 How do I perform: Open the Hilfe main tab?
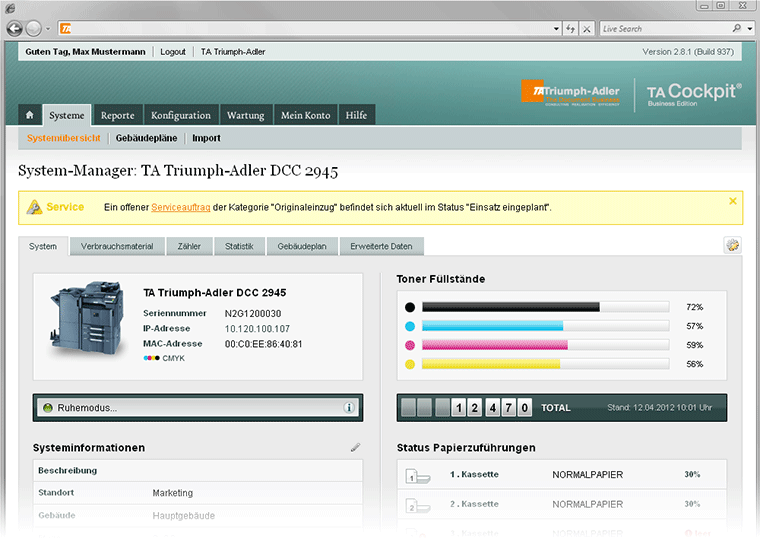coord(356,115)
